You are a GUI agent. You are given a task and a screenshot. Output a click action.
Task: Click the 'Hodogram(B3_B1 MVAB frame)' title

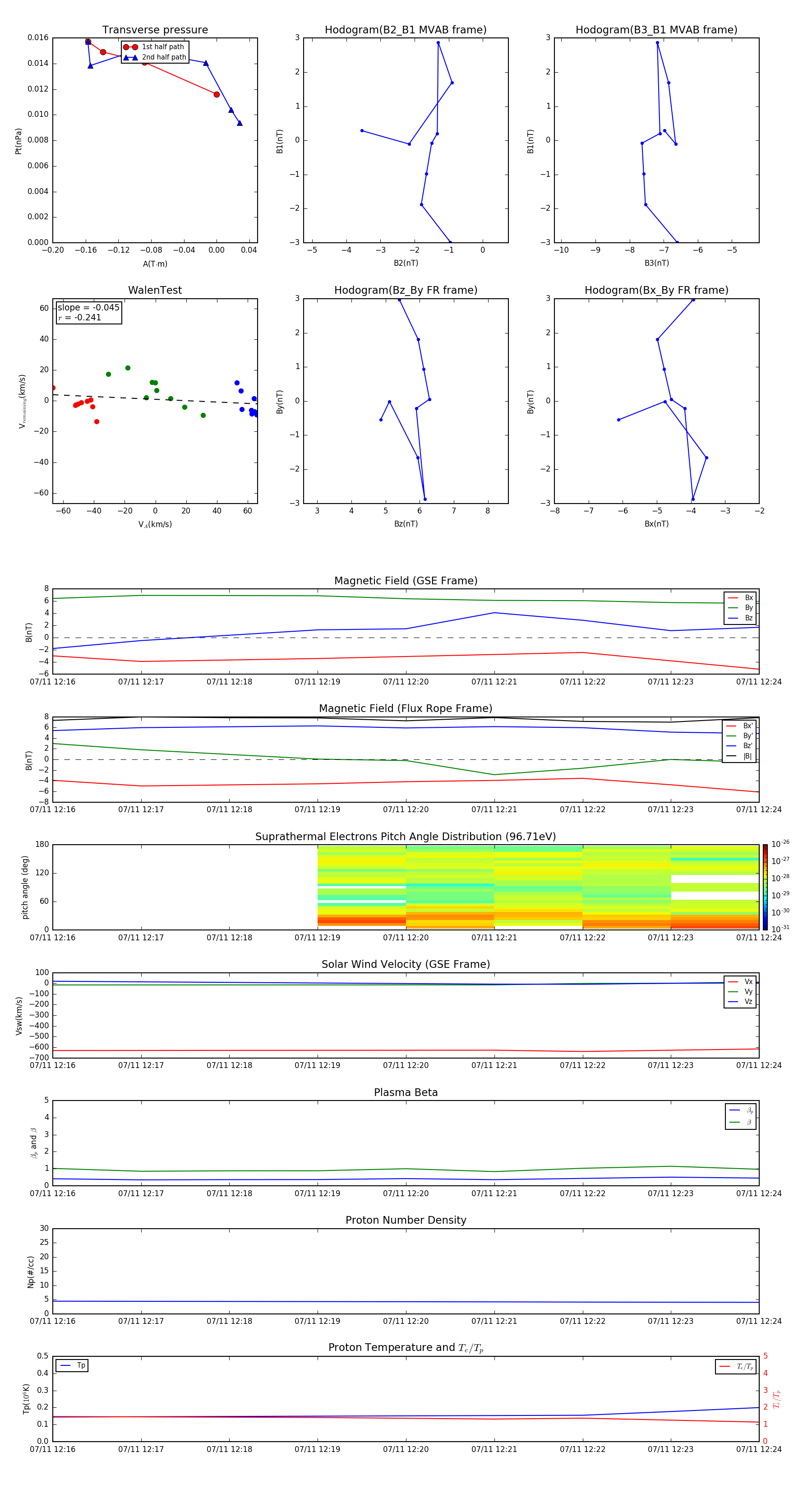[x=656, y=30]
